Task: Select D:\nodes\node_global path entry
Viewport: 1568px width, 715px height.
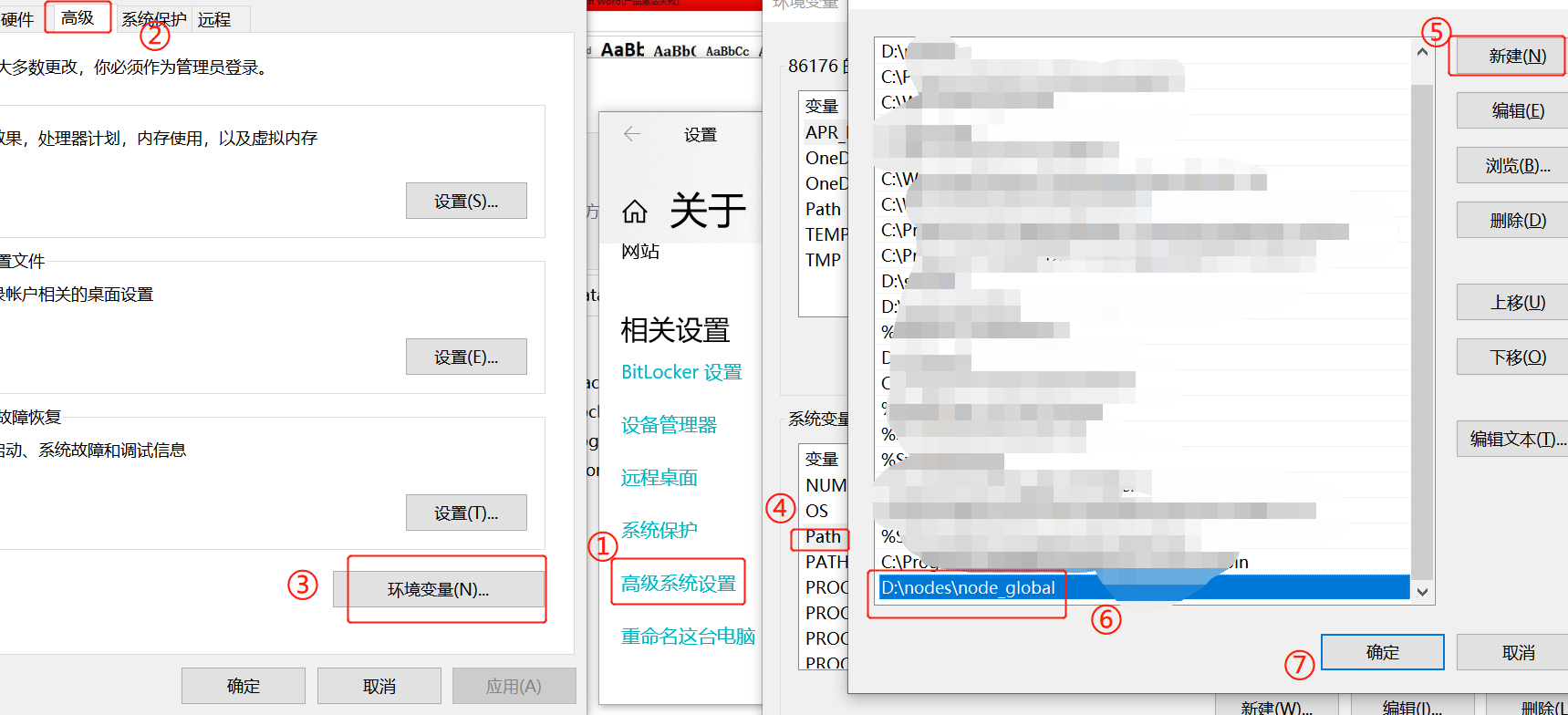Action: (x=1144, y=587)
